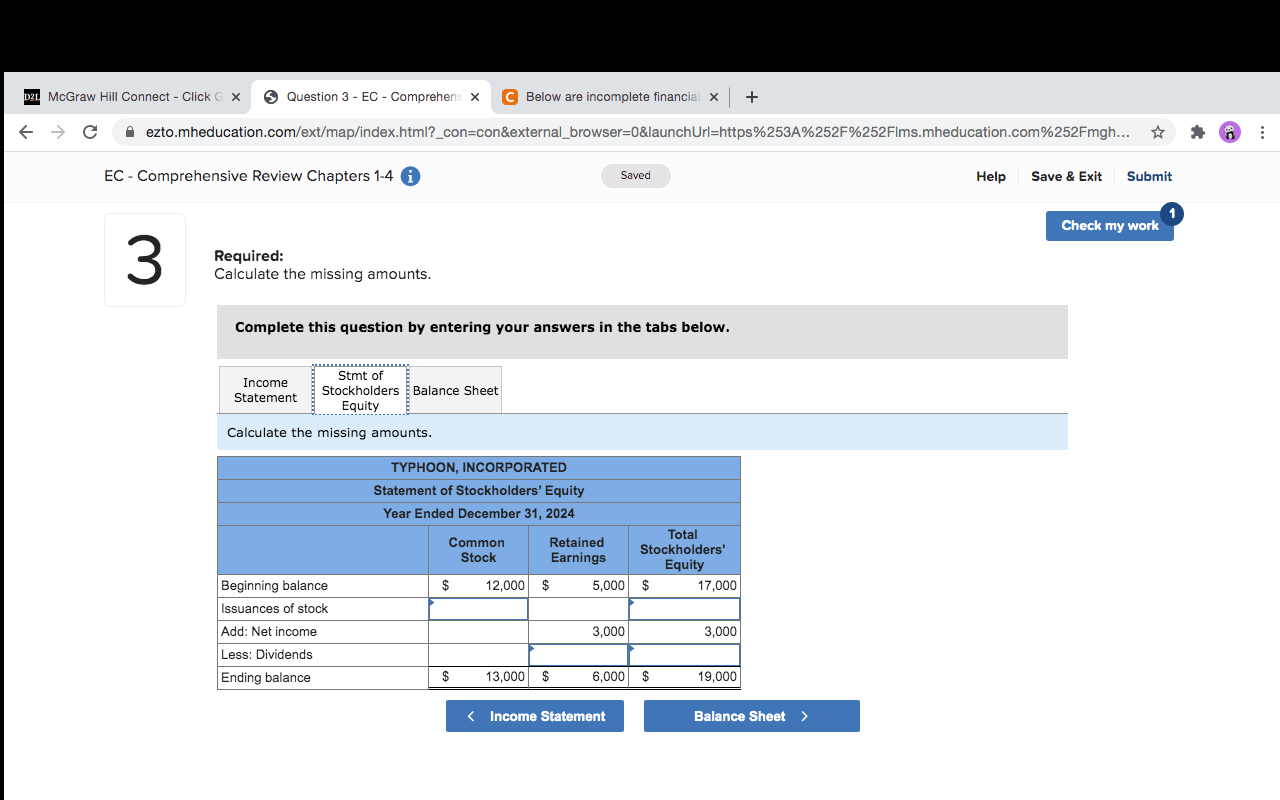
Task: Go forward using Balance Sheet button
Action: (752, 716)
